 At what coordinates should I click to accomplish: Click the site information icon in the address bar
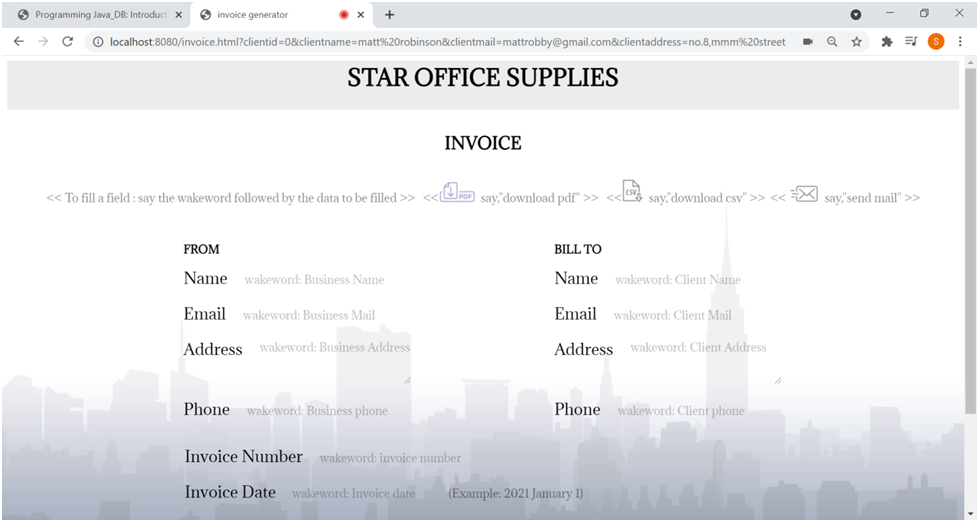click(98, 42)
